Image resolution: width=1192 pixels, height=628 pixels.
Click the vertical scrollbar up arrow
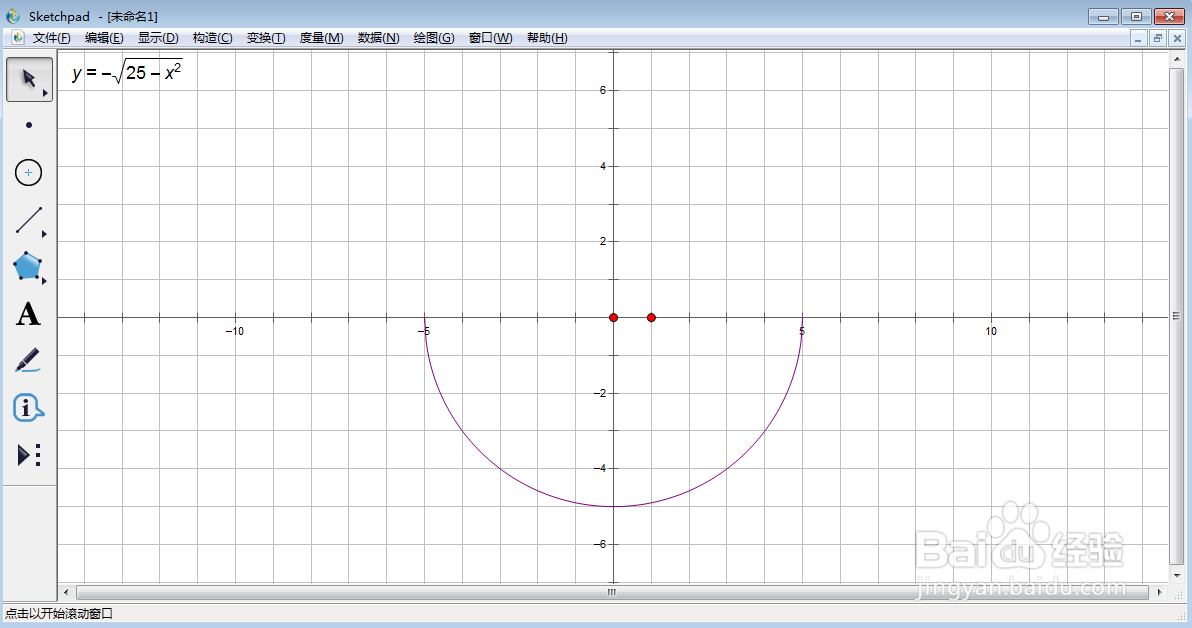[1177, 59]
